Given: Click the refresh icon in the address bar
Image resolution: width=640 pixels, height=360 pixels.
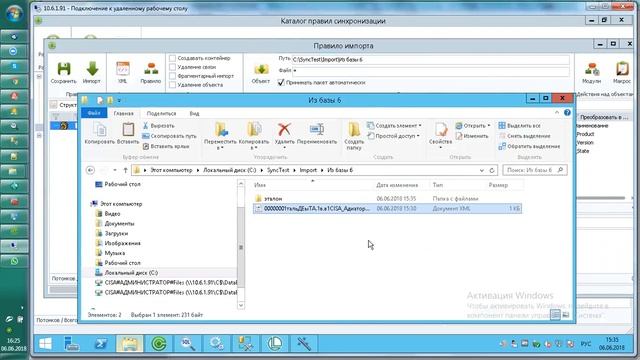Looking at the screenshot, I should click(x=492, y=170).
